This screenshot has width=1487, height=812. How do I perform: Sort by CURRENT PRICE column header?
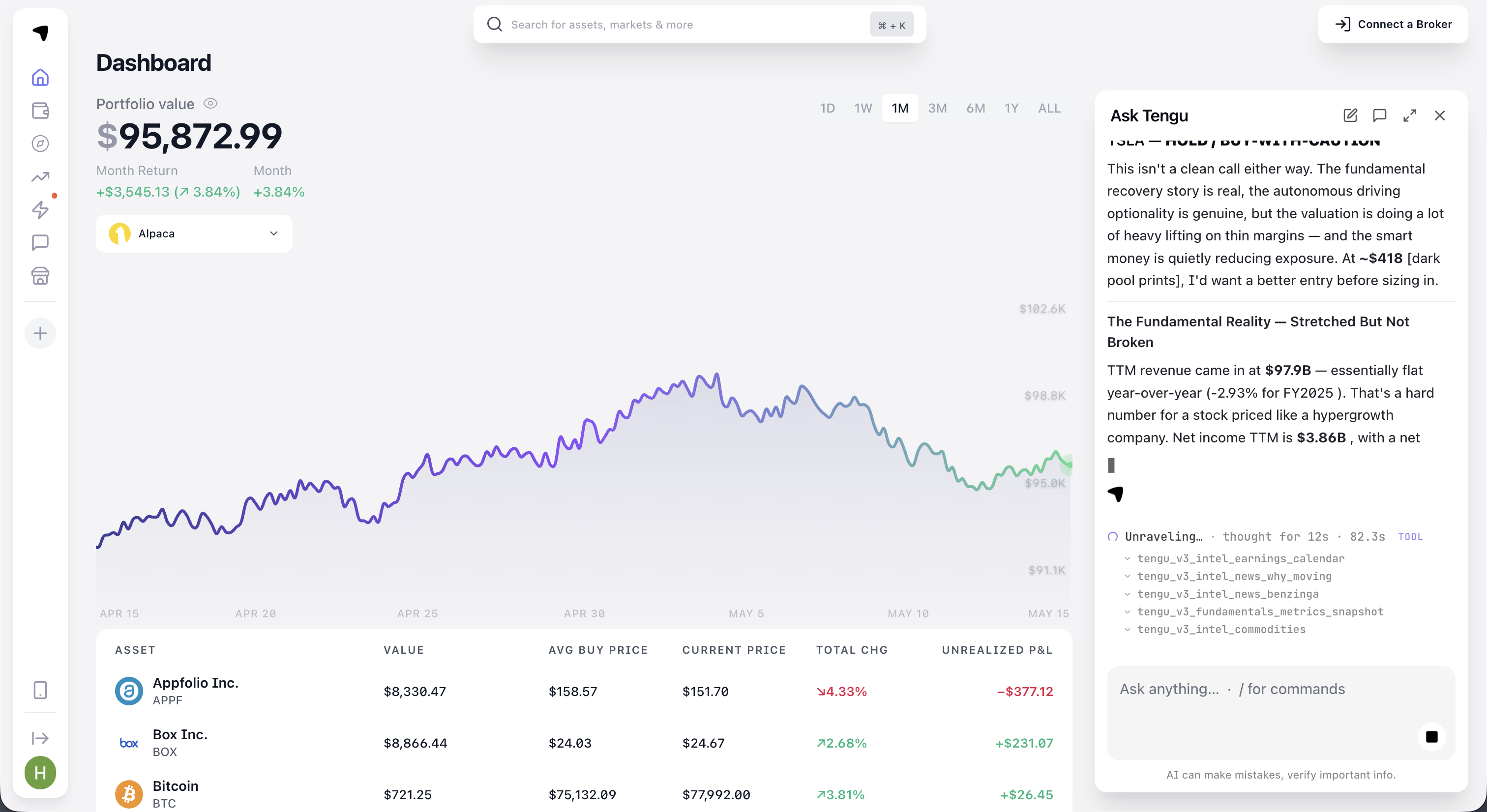(x=734, y=650)
